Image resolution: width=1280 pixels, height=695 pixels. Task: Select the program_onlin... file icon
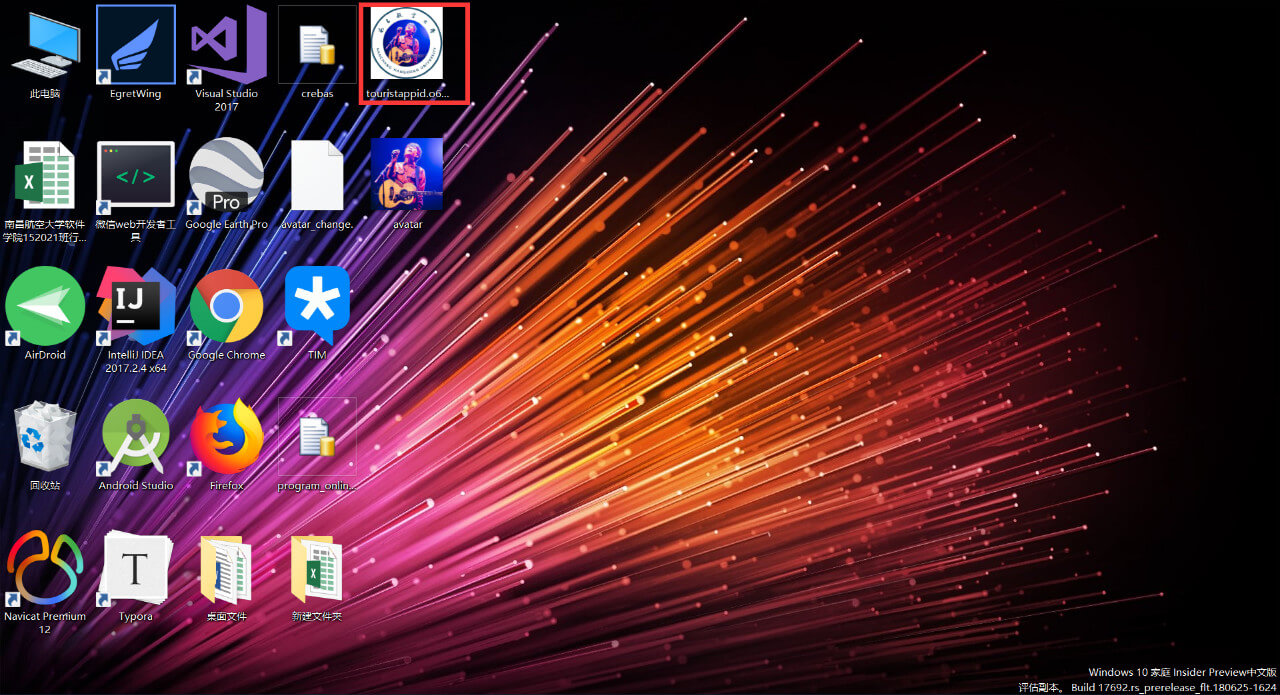[317, 437]
